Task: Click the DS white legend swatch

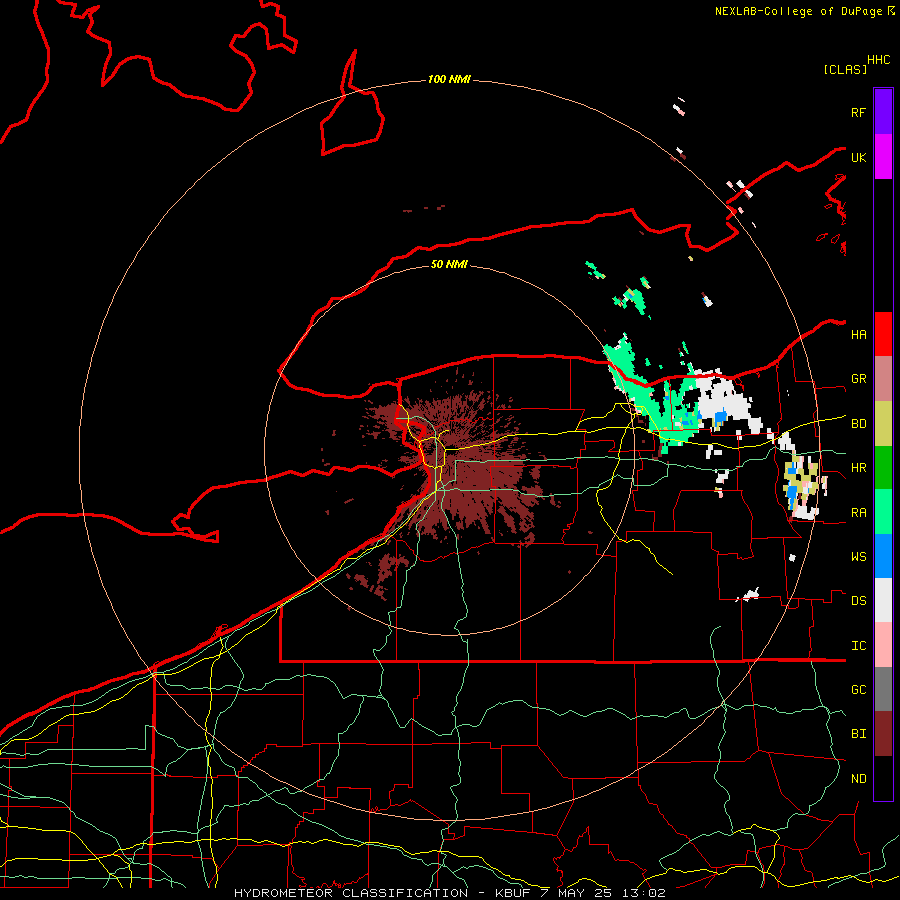Action: click(x=883, y=600)
